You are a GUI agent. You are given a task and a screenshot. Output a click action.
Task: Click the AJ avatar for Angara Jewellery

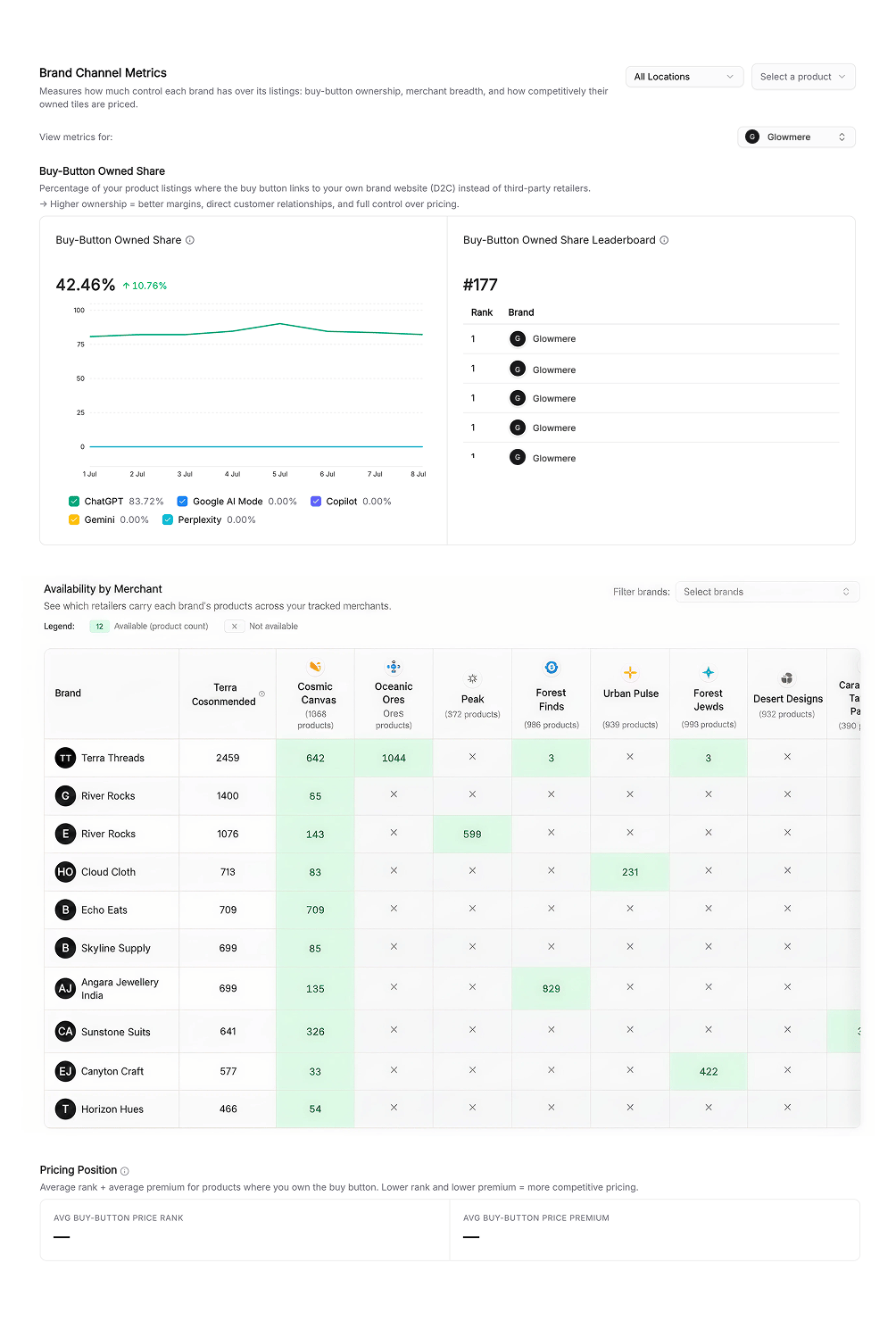point(65,988)
